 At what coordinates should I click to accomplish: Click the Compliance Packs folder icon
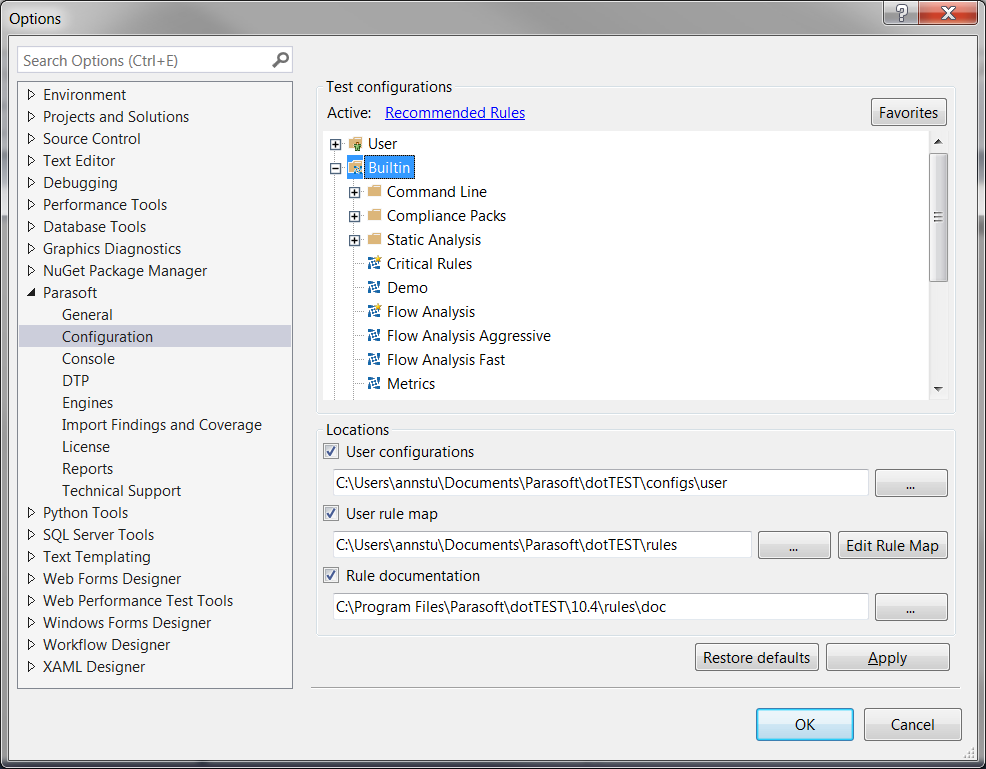(375, 215)
